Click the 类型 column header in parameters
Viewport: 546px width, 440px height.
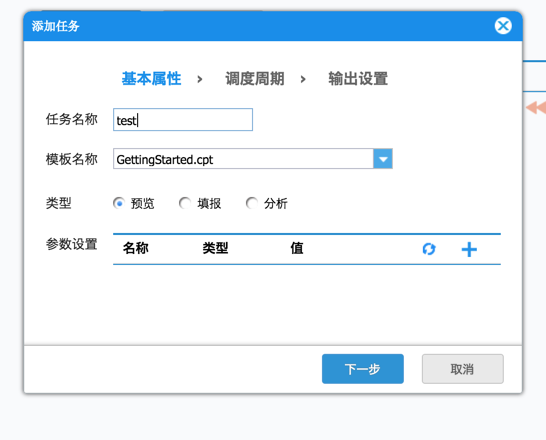tap(216, 248)
